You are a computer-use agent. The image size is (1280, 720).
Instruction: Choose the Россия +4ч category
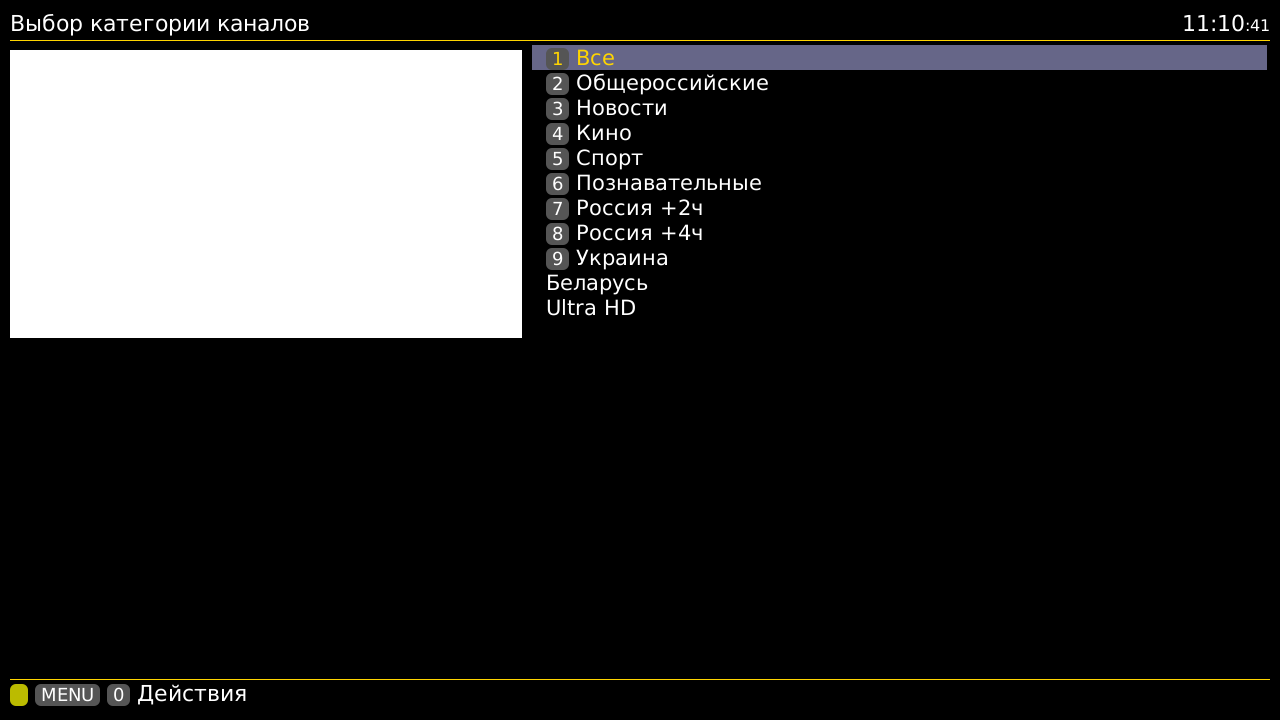point(639,233)
